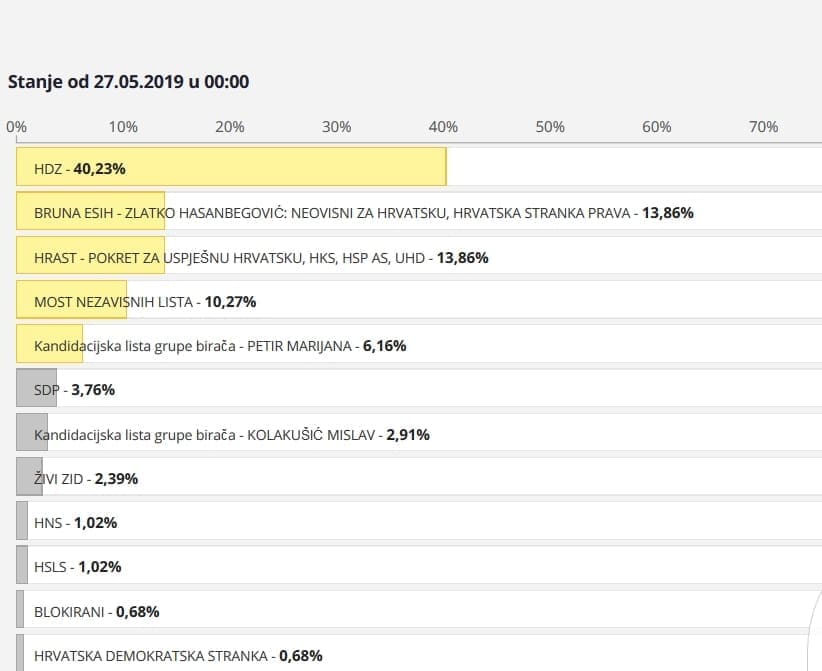Click the 40% axis tick label
The width and height of the screenshot is (822, 671).
pos(444,127)
